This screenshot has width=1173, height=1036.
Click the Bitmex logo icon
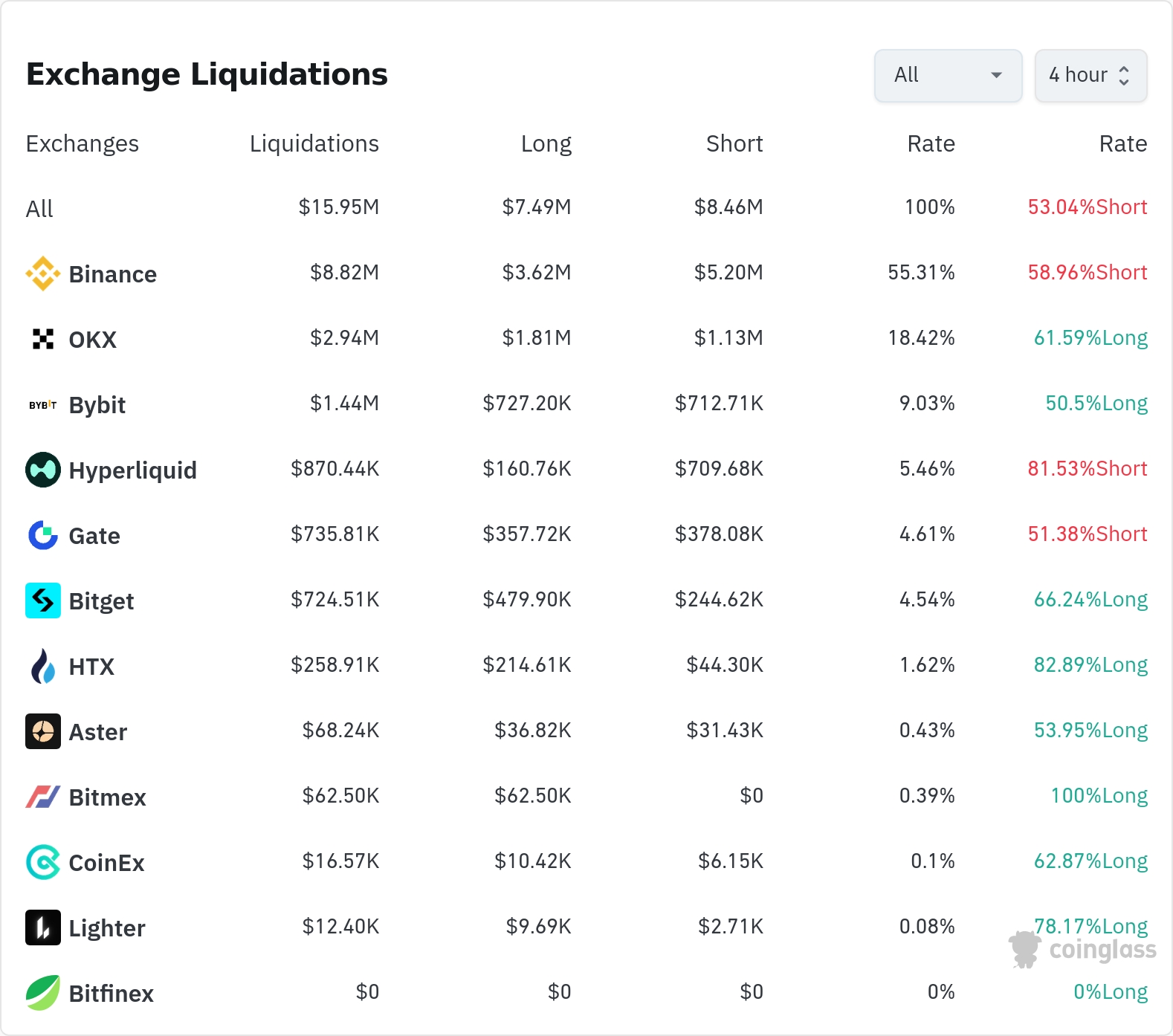(x=43, y=797)
